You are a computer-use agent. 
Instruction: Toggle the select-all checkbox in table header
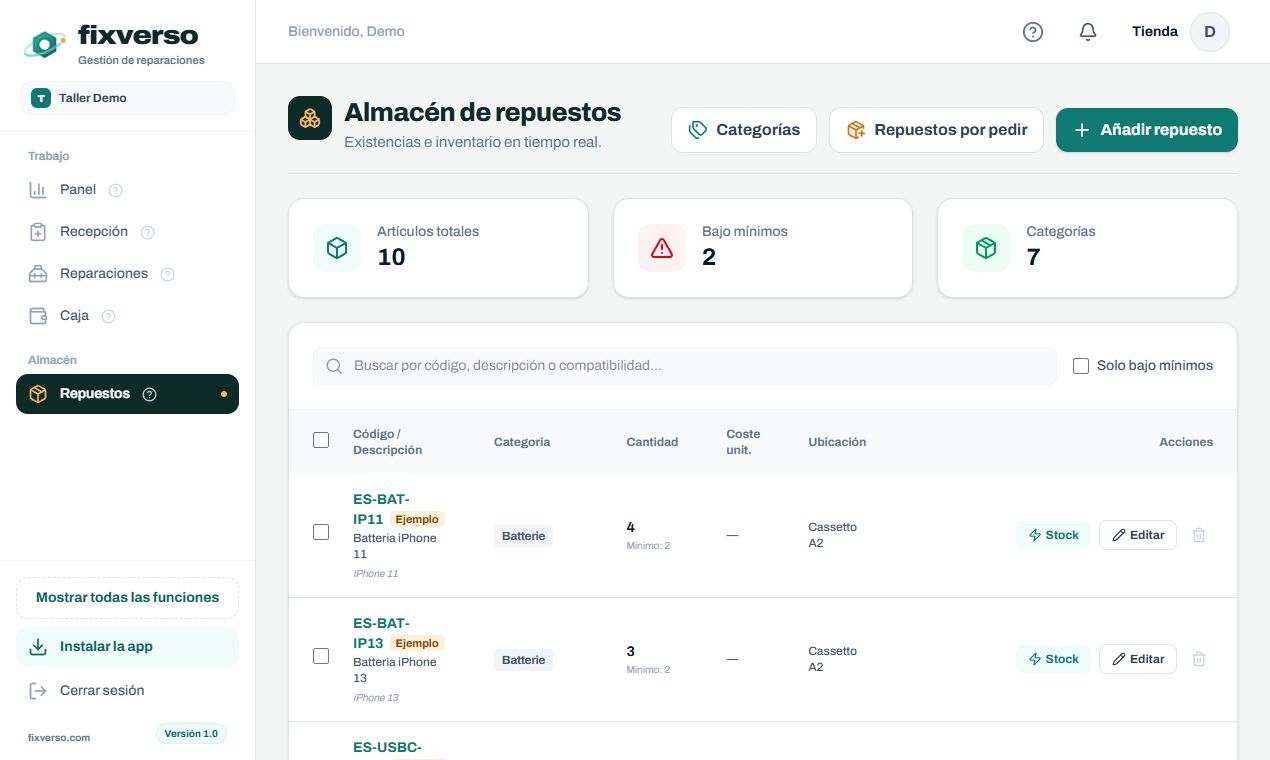coord(321,440)
